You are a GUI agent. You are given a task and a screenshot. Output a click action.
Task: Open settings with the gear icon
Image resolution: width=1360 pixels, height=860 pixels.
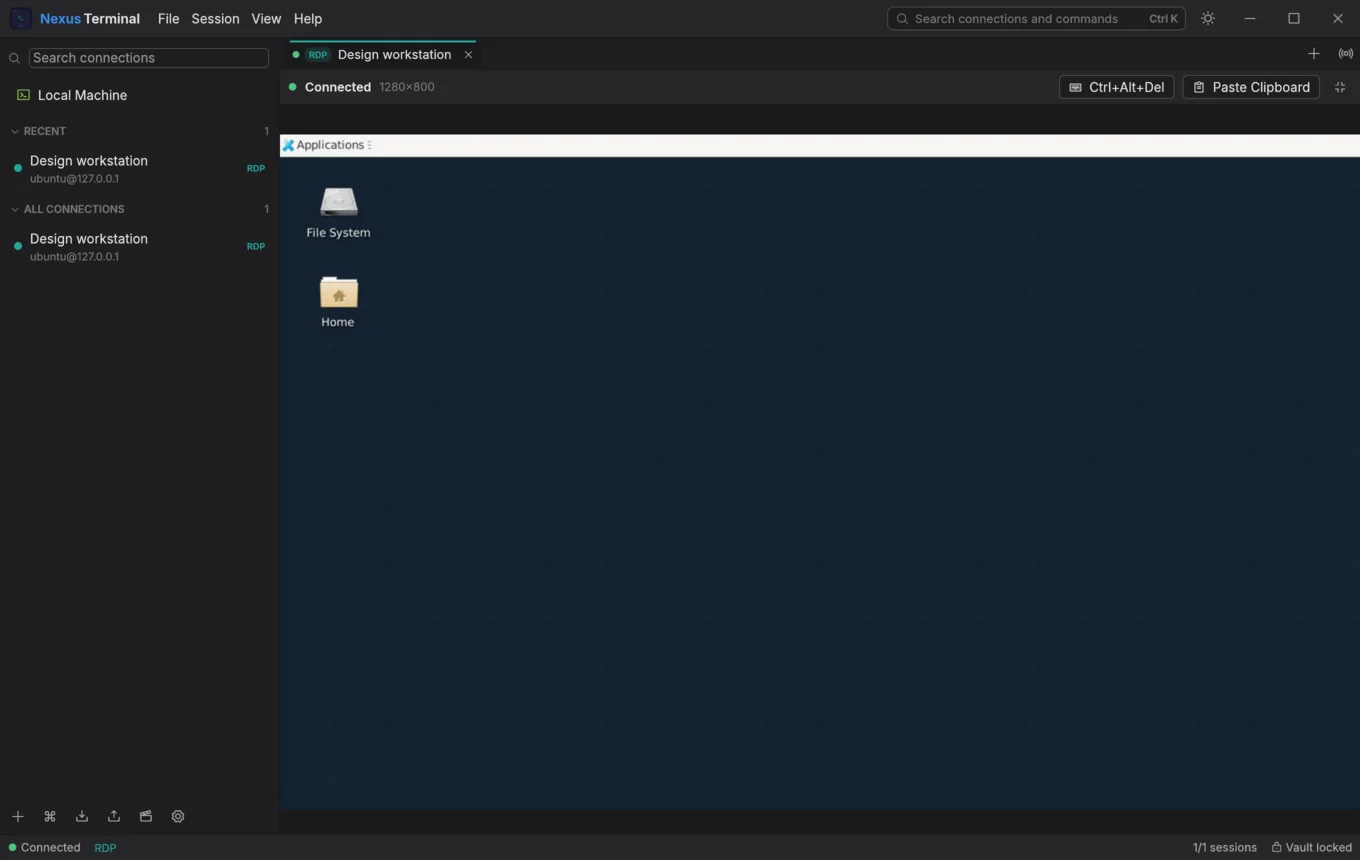coord(178,816)
